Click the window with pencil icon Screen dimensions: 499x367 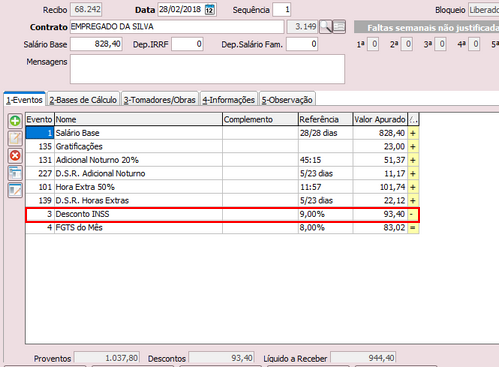(15, 190)
